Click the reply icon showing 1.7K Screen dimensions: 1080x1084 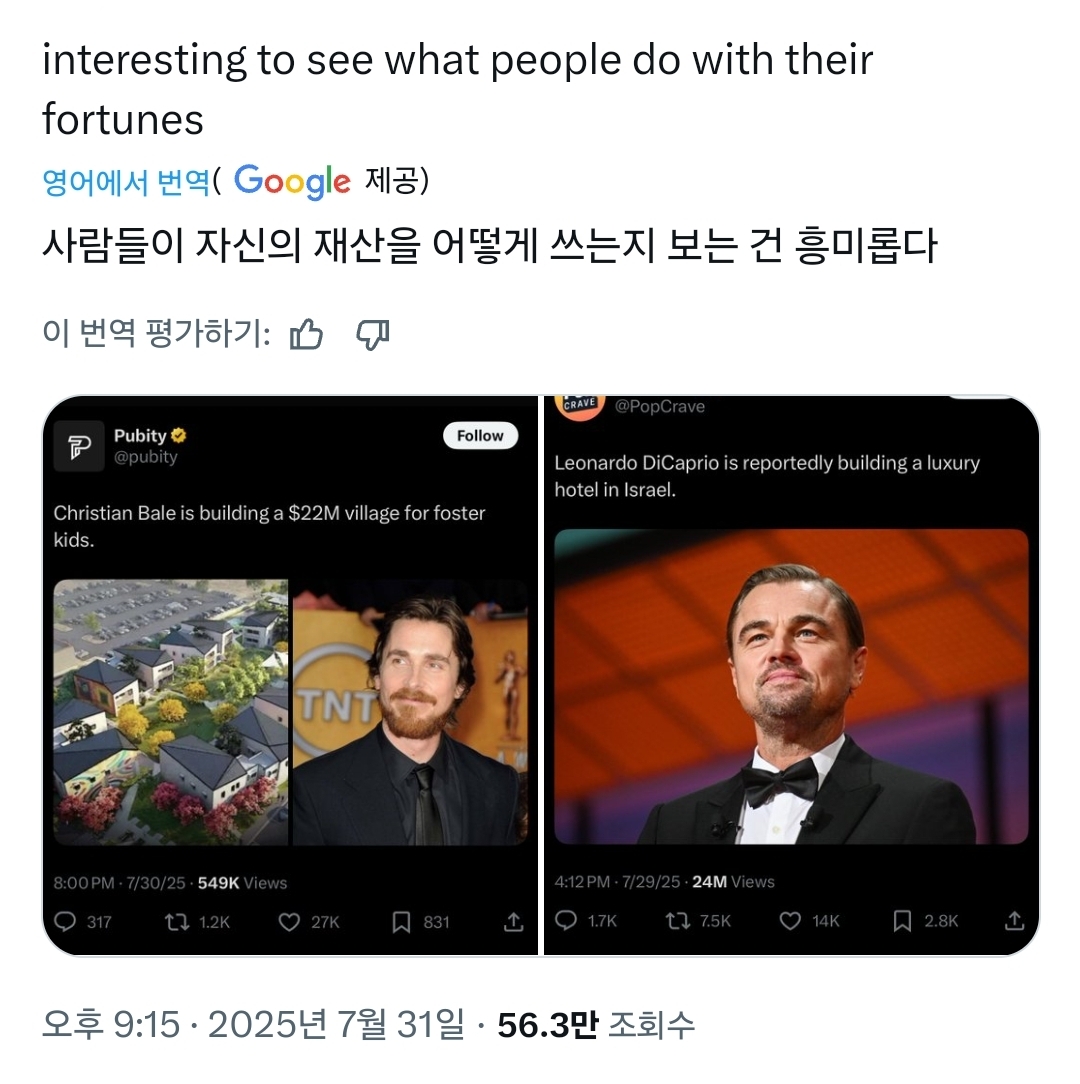tap(566, 921)
